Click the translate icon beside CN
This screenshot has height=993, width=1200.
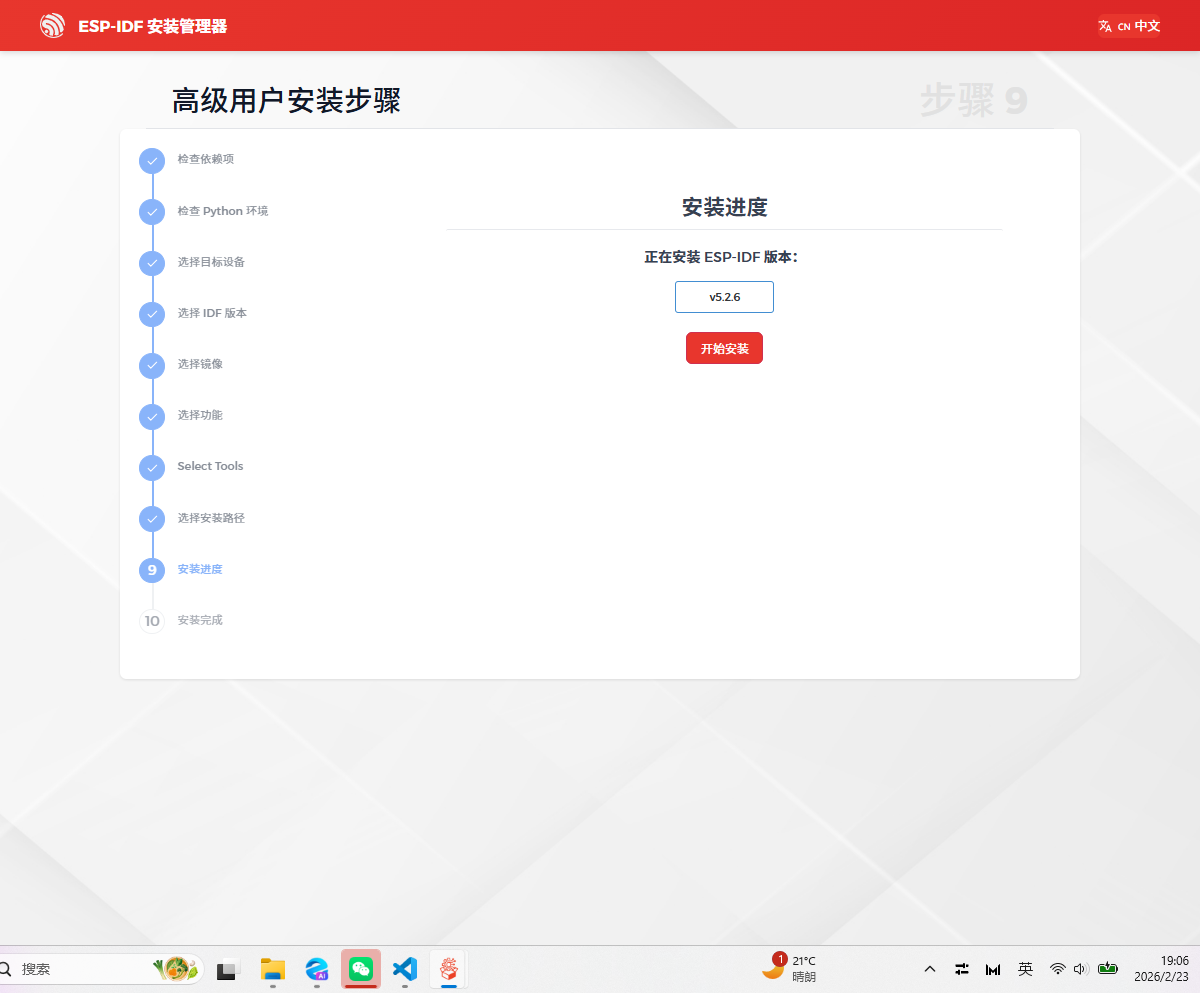point(1105,26)
